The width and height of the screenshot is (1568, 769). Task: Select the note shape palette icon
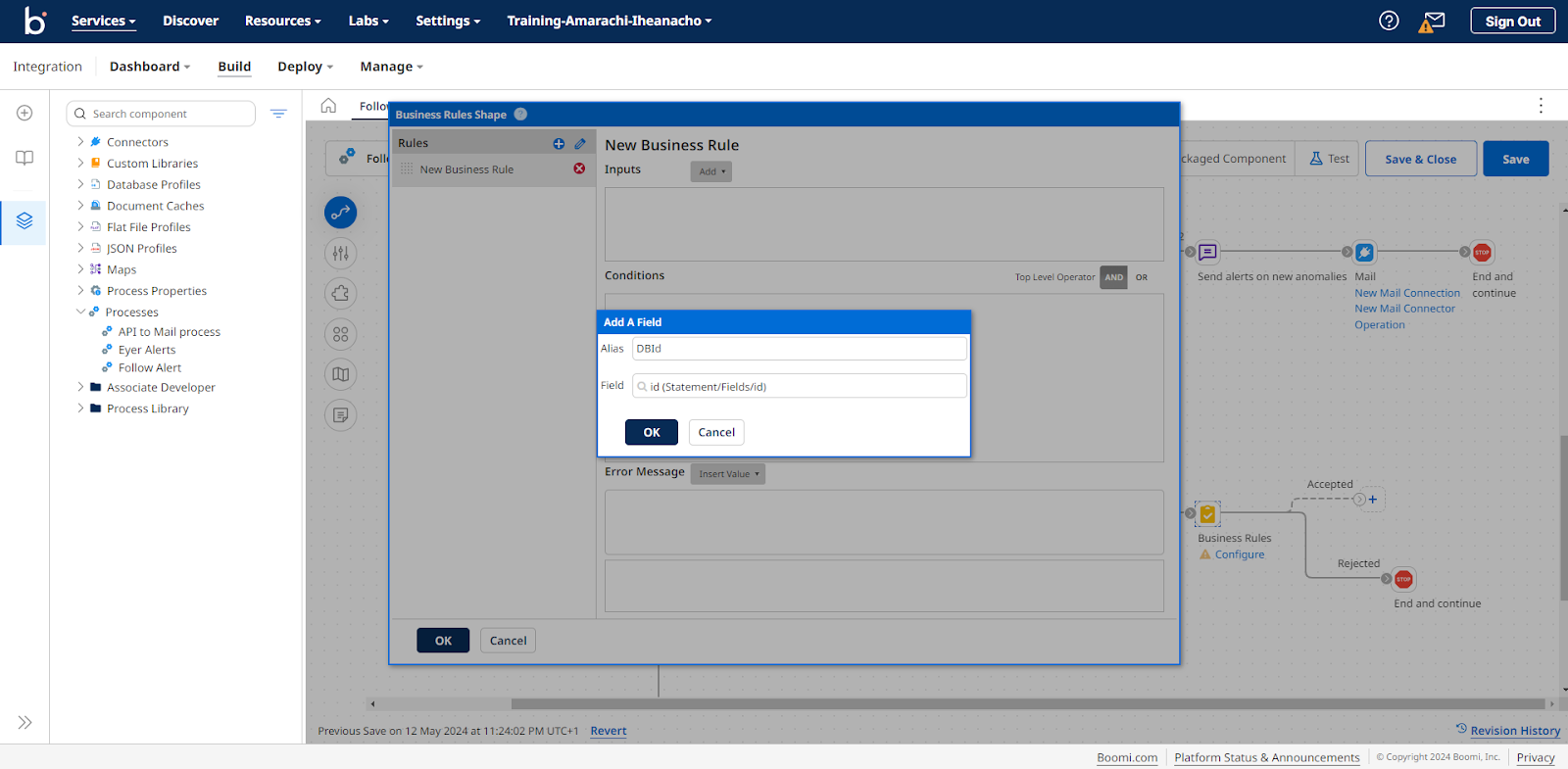click(x=340, y=415)
